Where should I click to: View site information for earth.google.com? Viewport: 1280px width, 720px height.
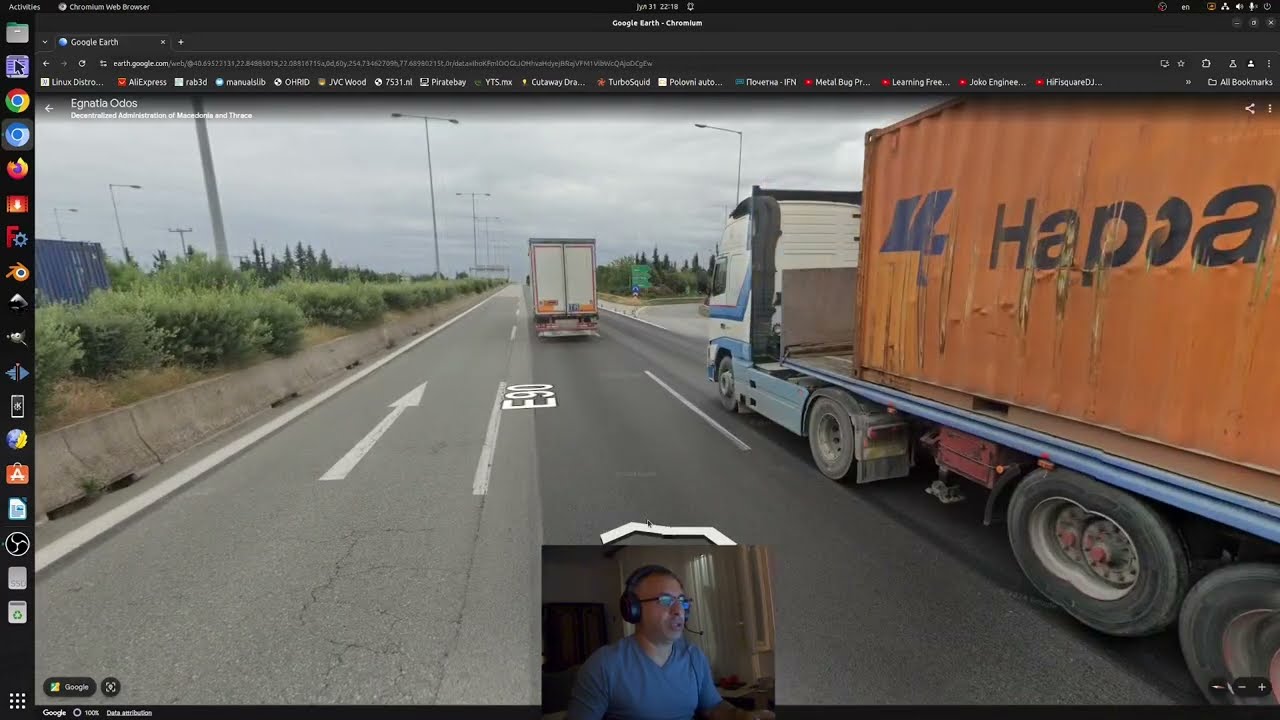tap(103, 63)
